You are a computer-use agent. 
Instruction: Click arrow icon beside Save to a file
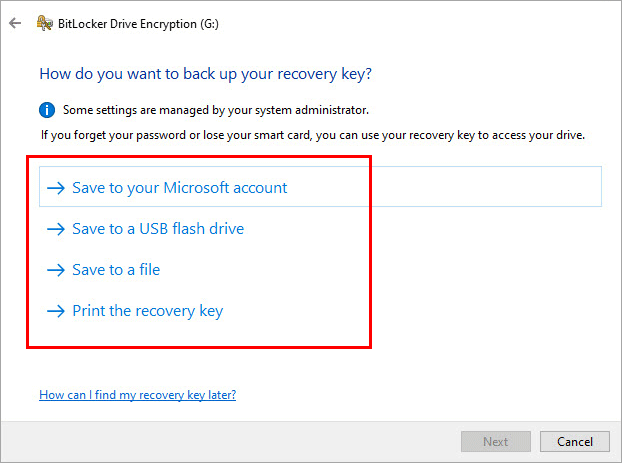point(56,270)
